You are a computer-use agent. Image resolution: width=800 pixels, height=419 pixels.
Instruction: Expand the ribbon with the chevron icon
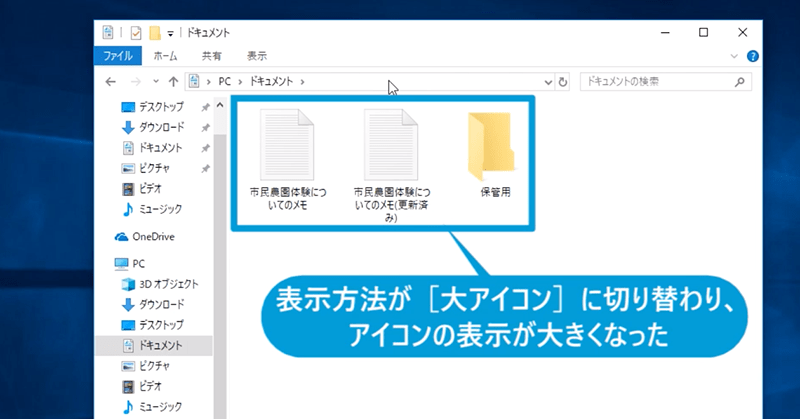(x=734, y=56)
